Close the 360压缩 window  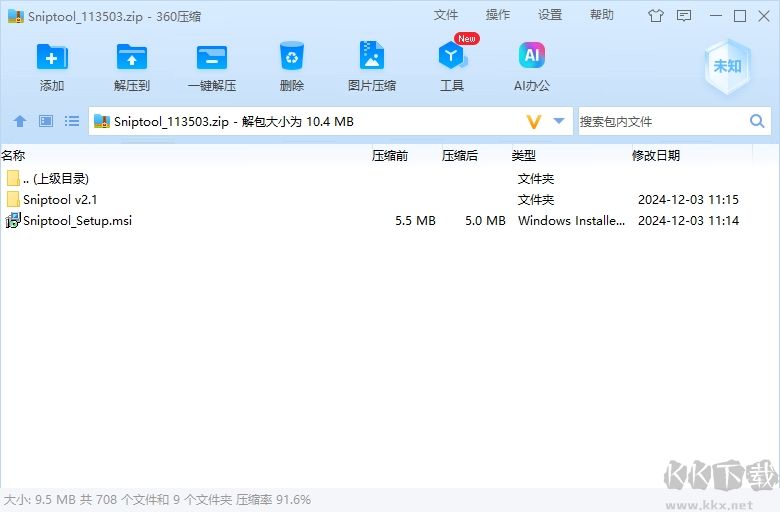[764, 16]
